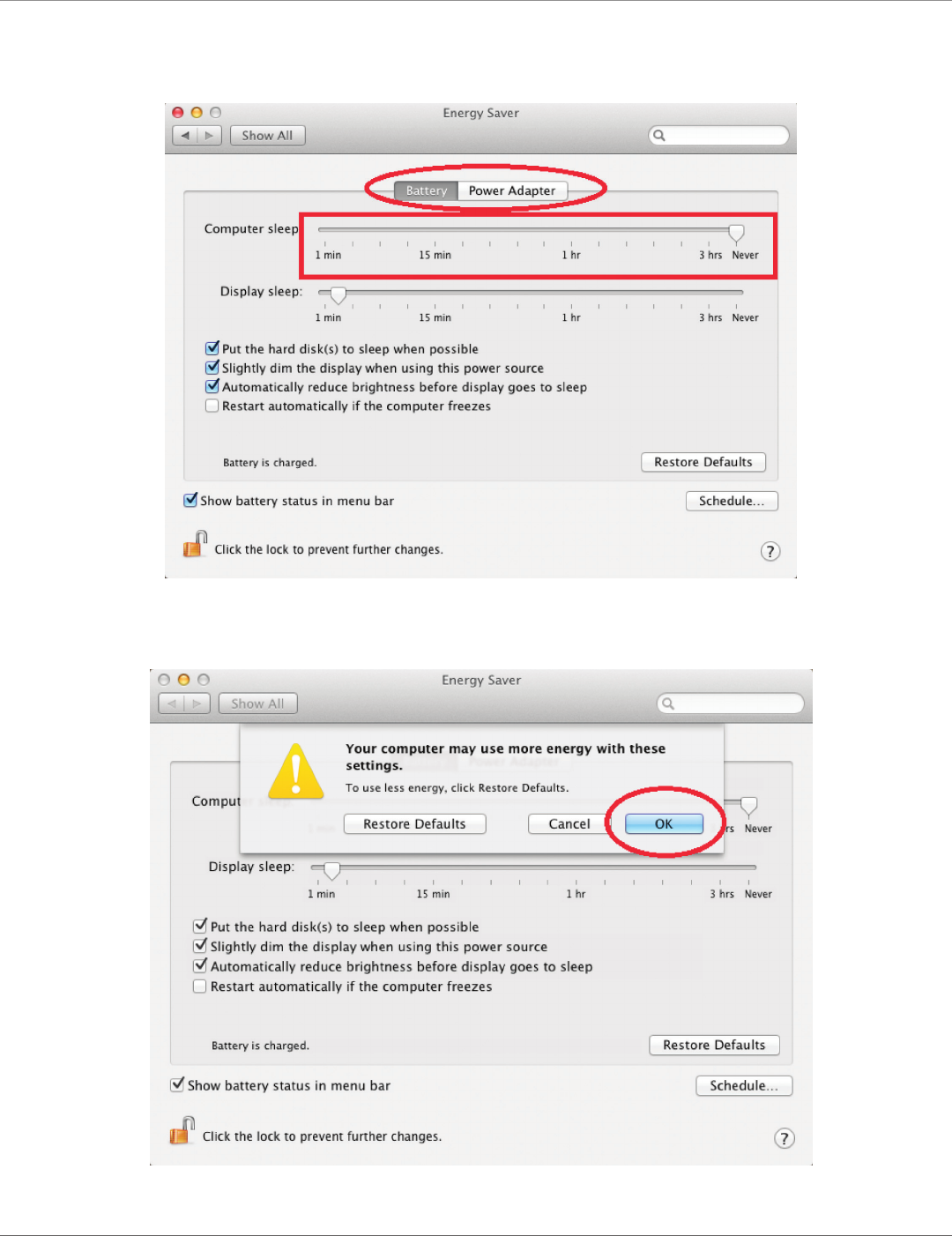The image size is (952, 1236).
Task: Click the Computer sleep slider handle in the upper window
Action: point(736,233)
